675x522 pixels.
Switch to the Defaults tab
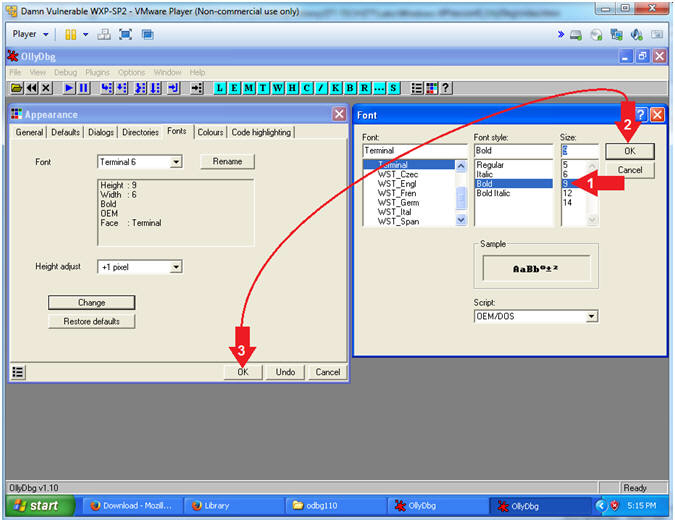point(65,133)
